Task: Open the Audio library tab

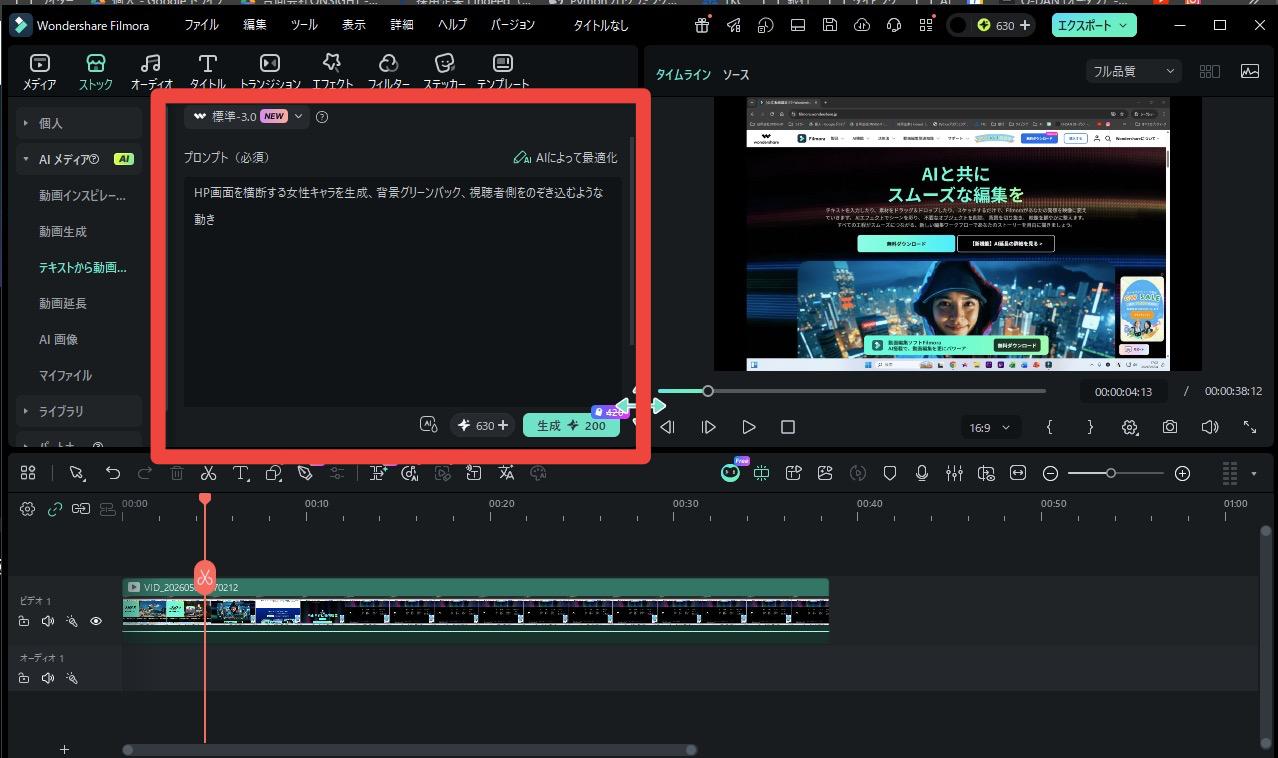Action: (151, 72)
